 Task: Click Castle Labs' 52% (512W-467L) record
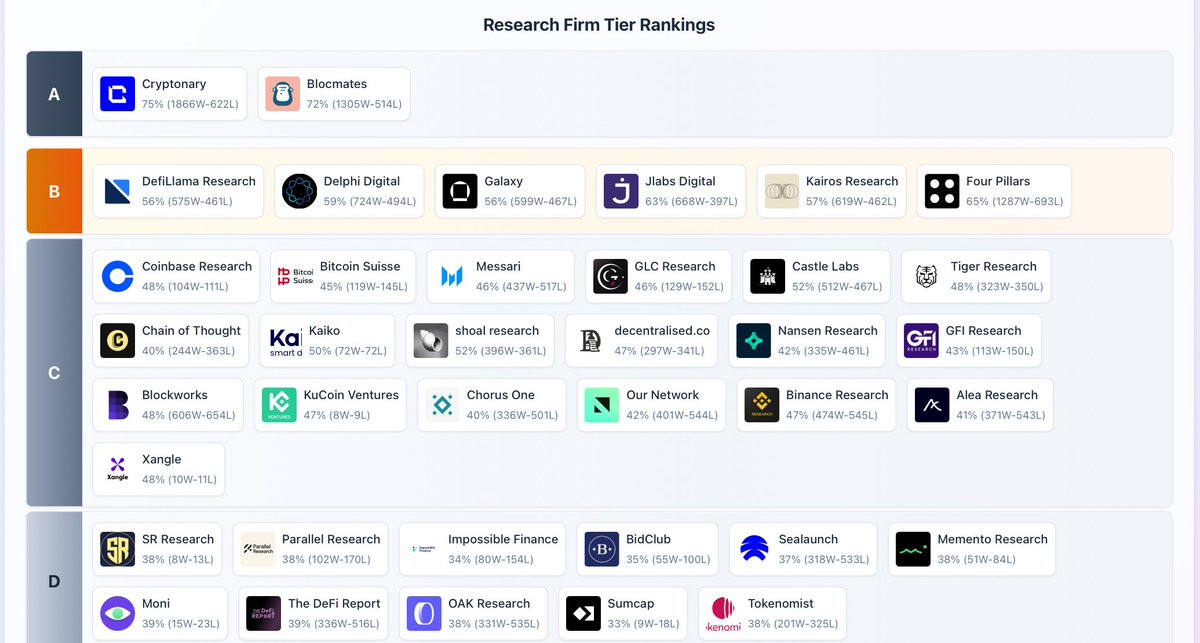837,286
